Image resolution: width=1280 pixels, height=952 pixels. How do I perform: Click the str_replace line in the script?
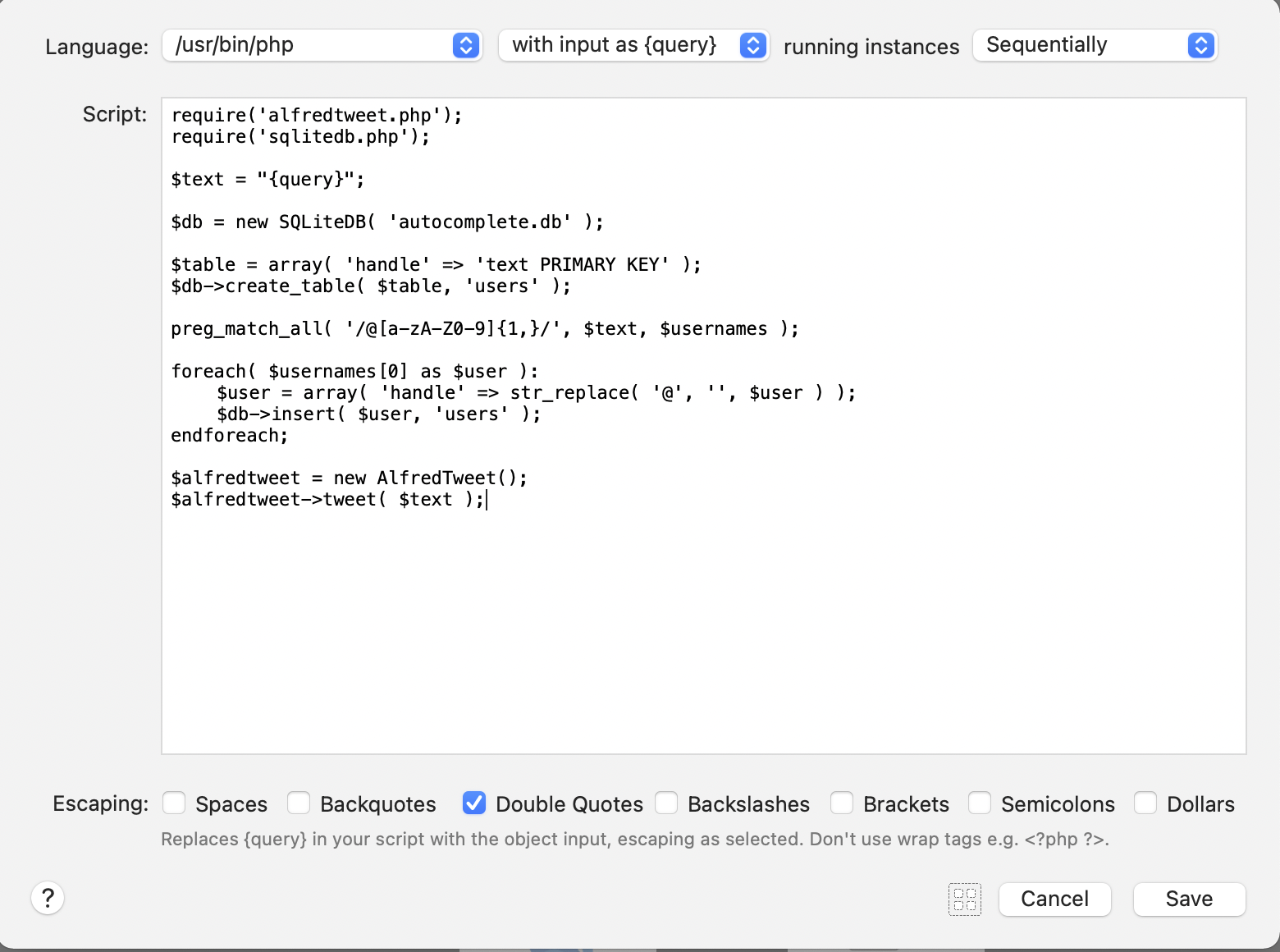(537, 392)
